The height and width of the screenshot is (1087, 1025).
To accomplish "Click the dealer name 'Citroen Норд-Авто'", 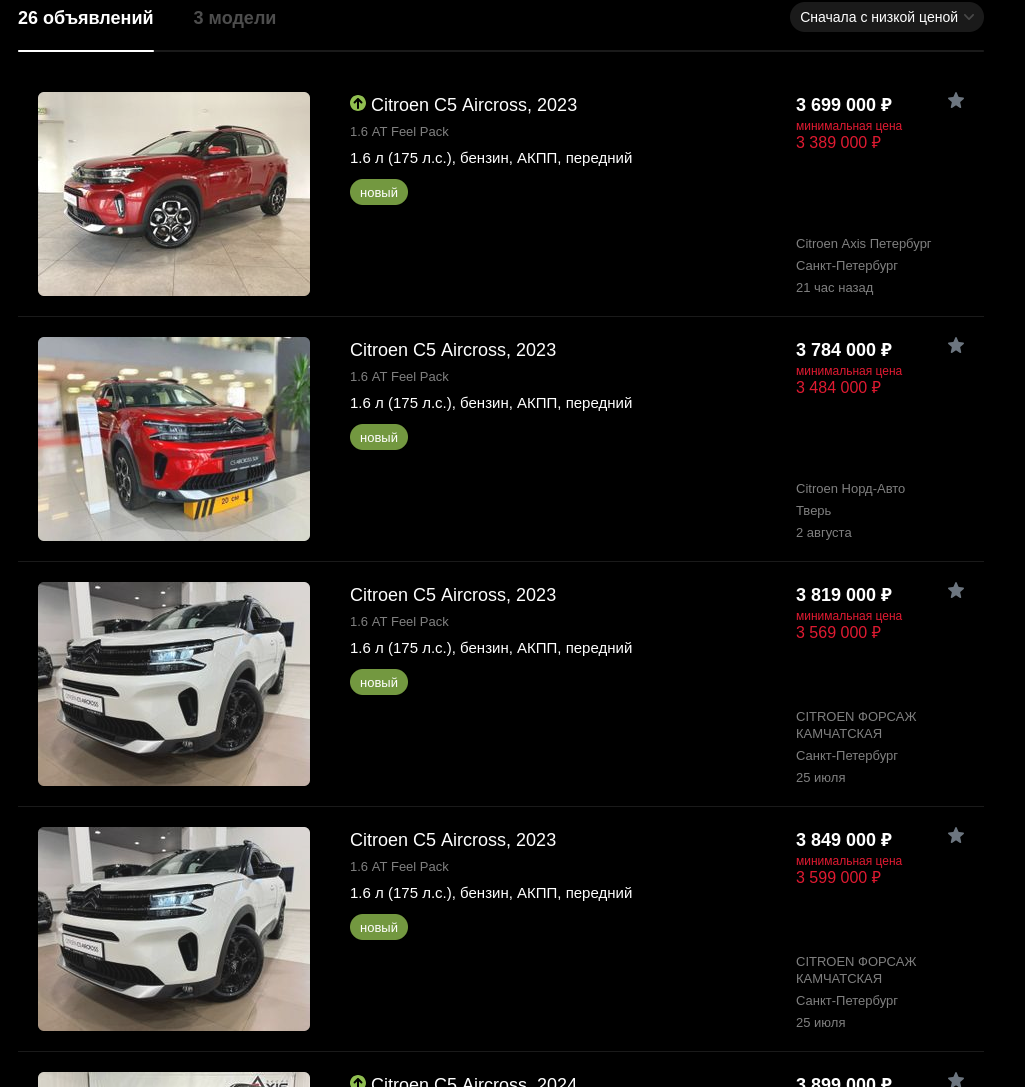I will point(850,489).
